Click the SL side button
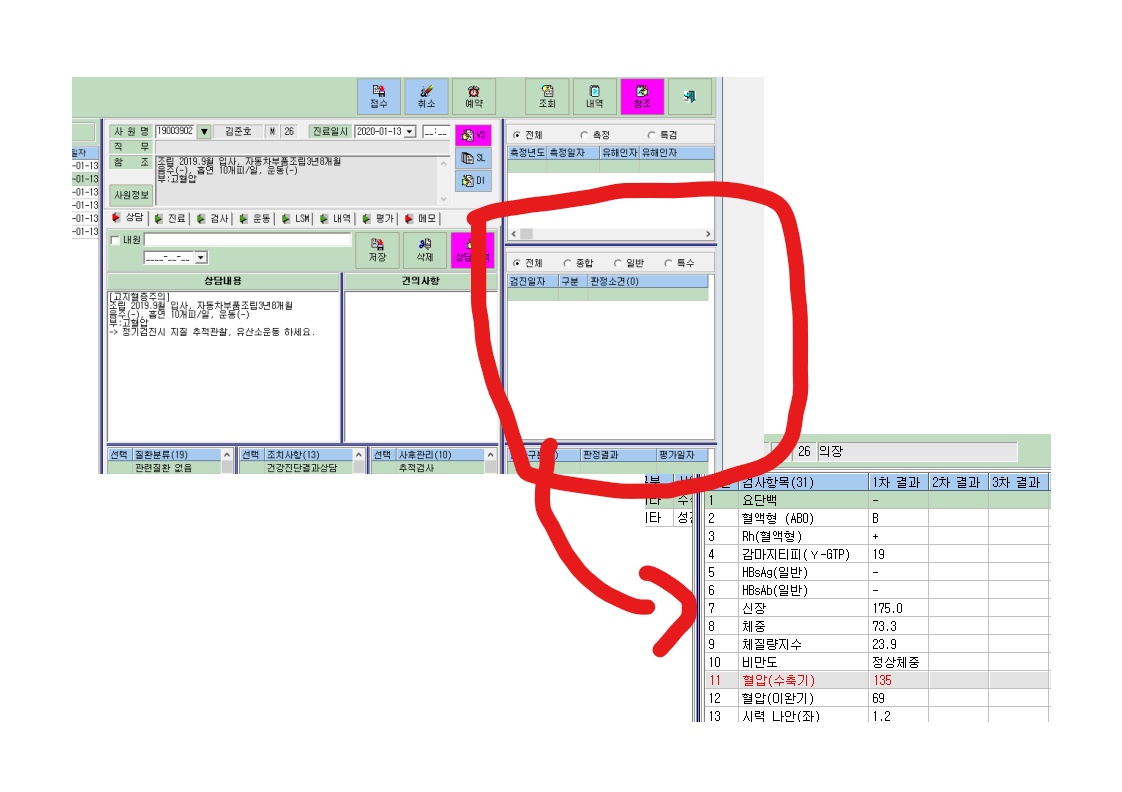The image size is (1122, 792). (473, 157)
